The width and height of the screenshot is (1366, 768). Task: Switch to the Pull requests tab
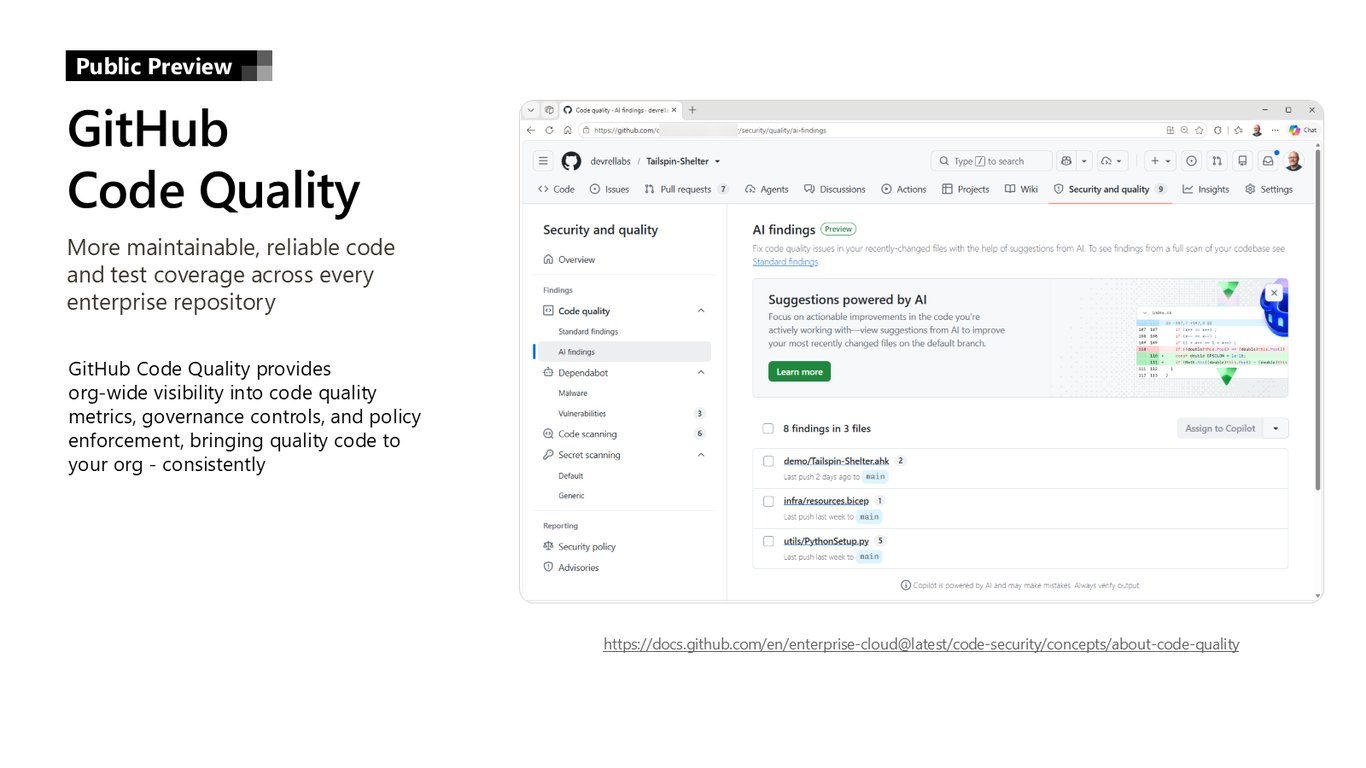[x=686, y=189]
